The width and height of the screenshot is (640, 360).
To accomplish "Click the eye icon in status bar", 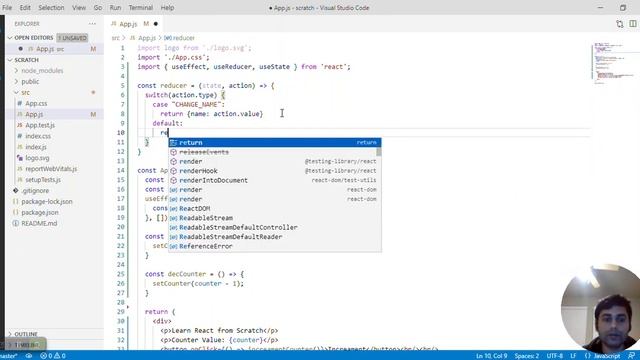I will pos(29,356).
